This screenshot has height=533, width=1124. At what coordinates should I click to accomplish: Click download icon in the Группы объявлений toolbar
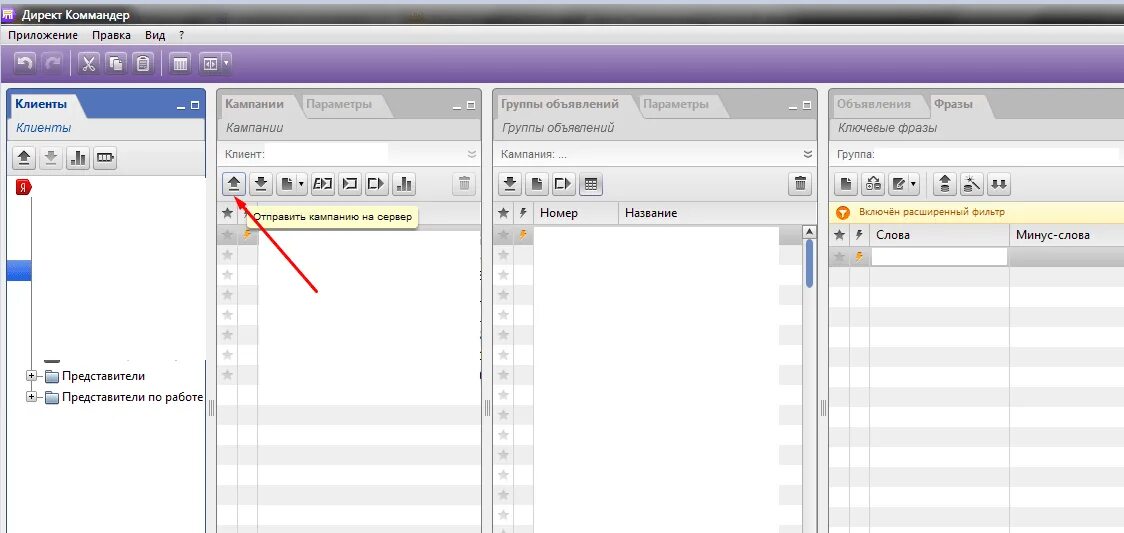tap(510, 184)
